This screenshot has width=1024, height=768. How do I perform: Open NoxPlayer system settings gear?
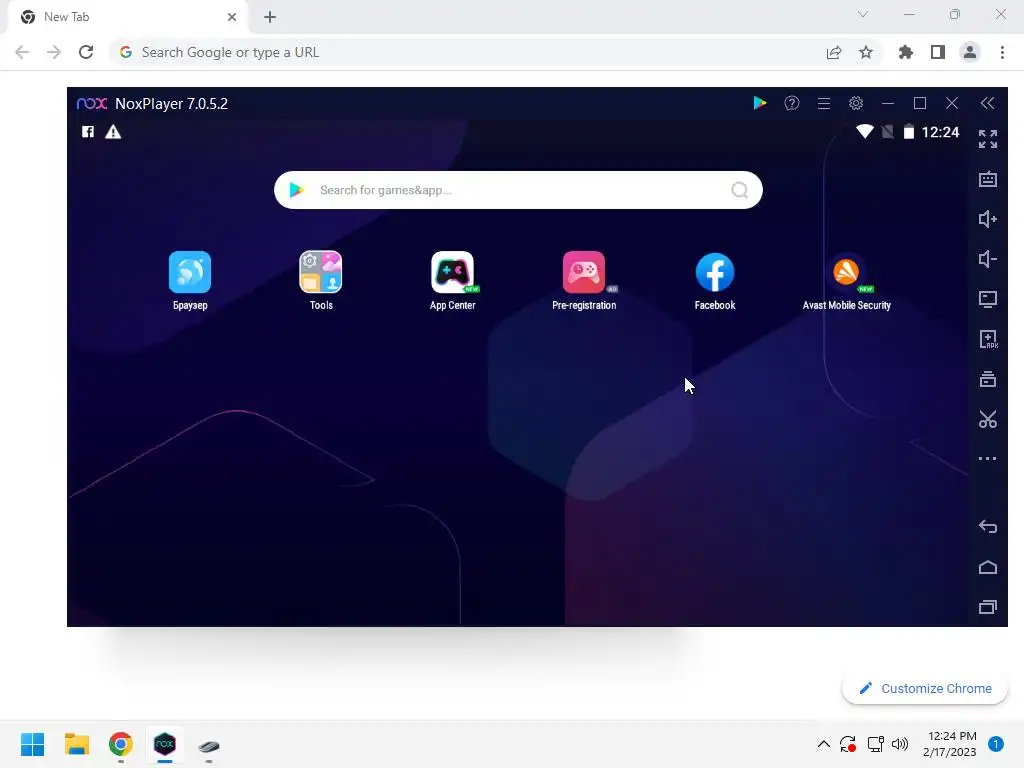(x=856, y=103)
